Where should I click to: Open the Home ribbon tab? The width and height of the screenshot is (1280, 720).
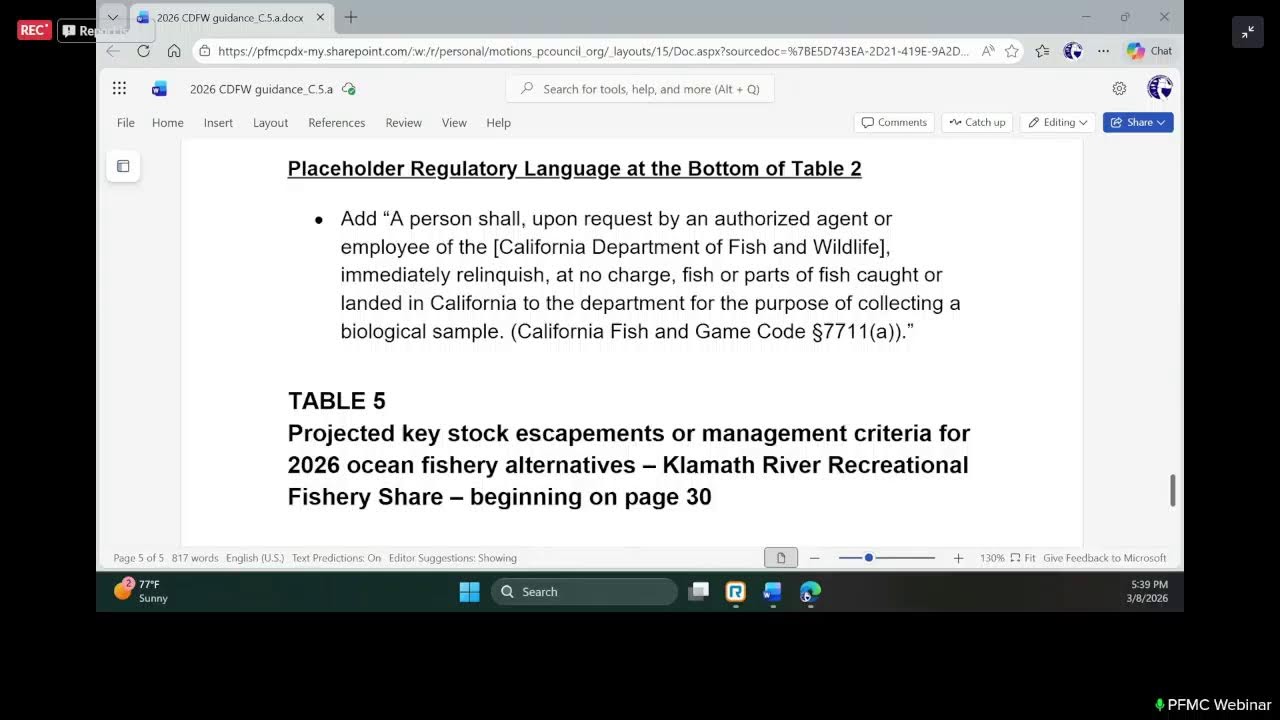tap(168, 122)
